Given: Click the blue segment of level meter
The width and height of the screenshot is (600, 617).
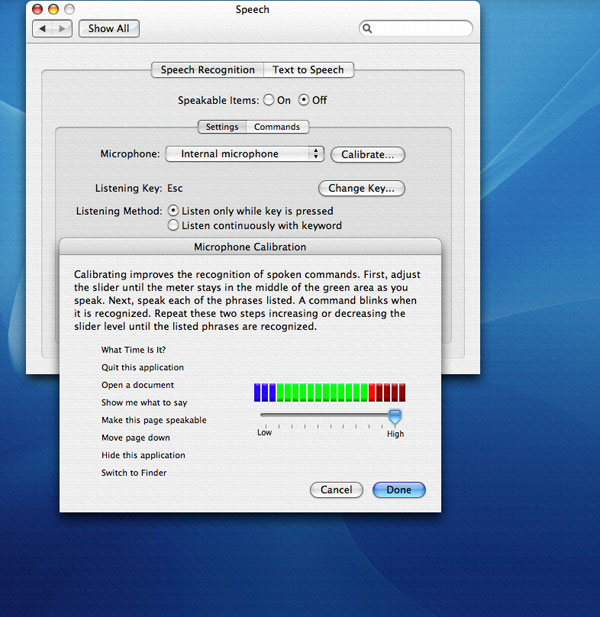Looking at the screenshot, I should tap(265, 392).
